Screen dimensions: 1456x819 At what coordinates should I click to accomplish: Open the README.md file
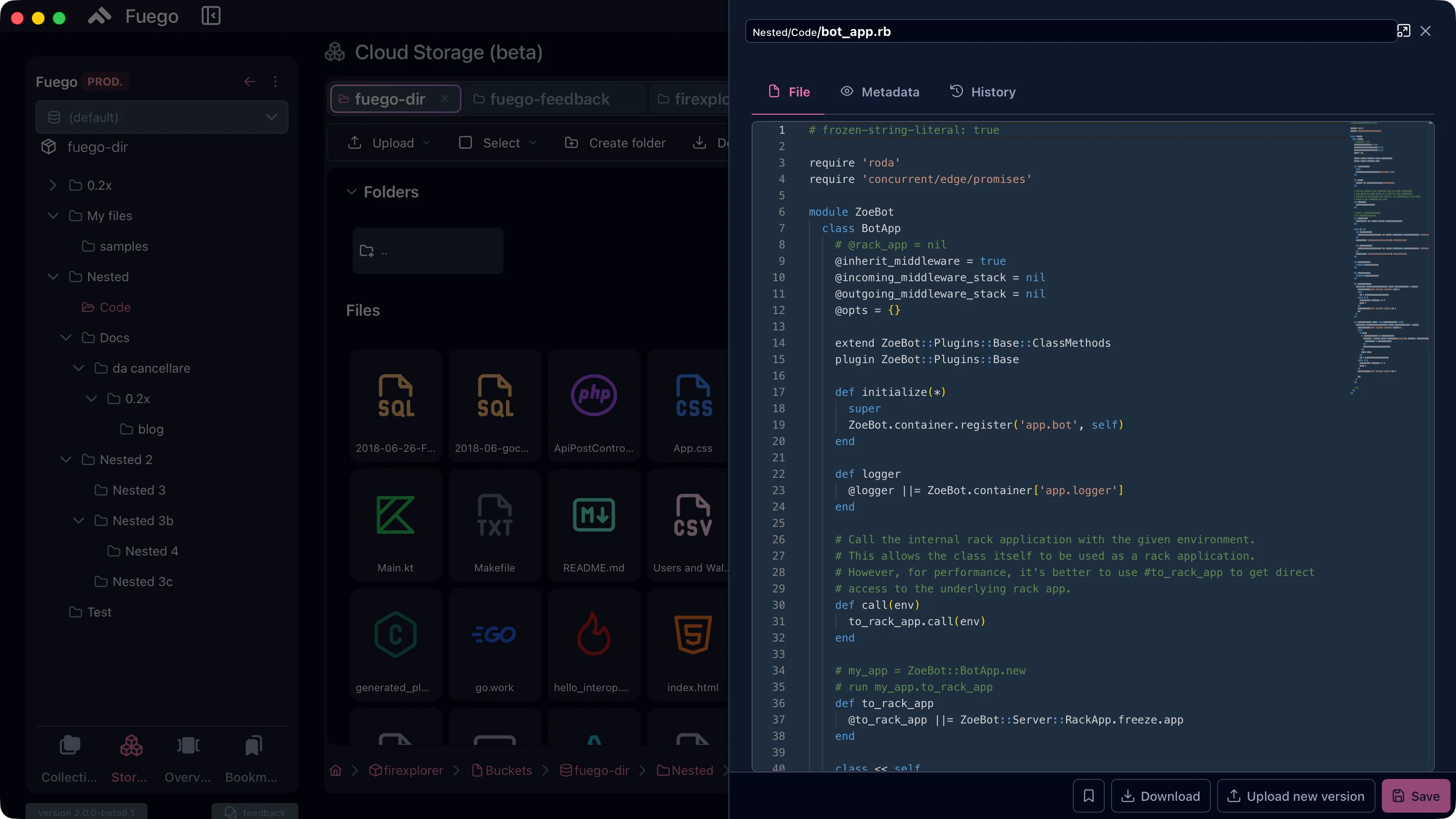(593, 525)
